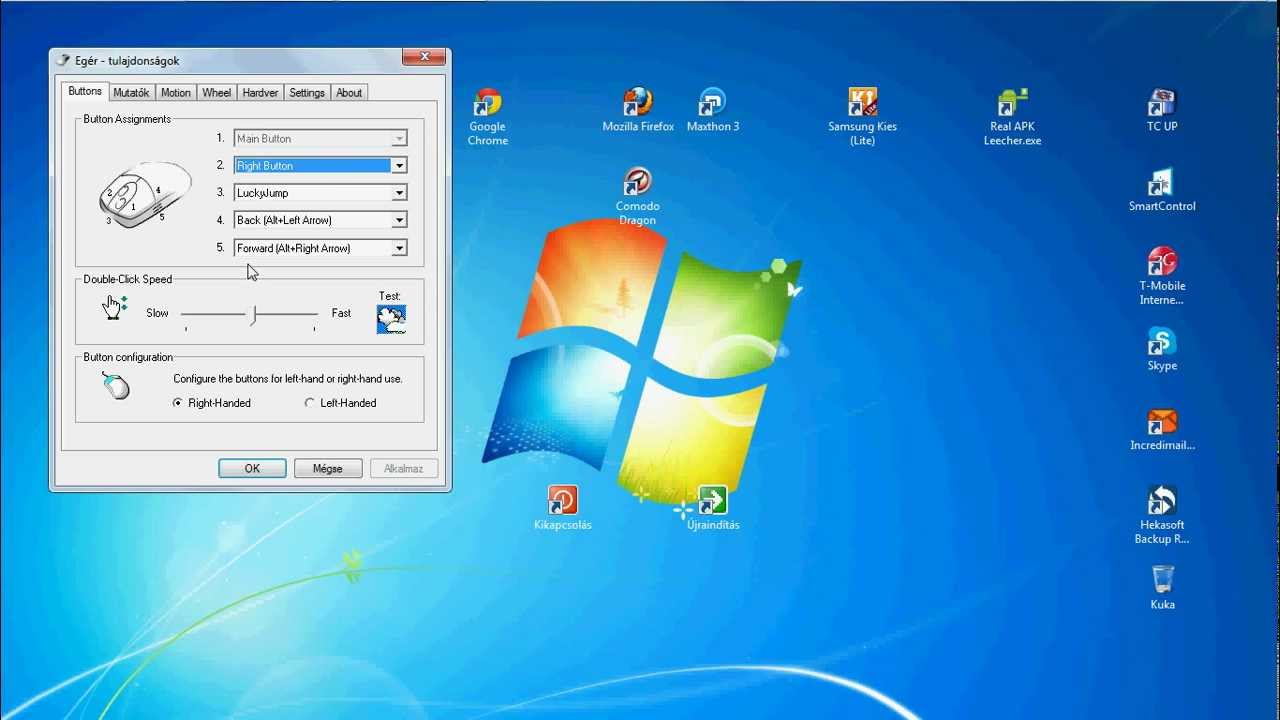The width and height of the screenshot is (1280, 720).
Task: Open the Motion tab
Action: point(176,93)
